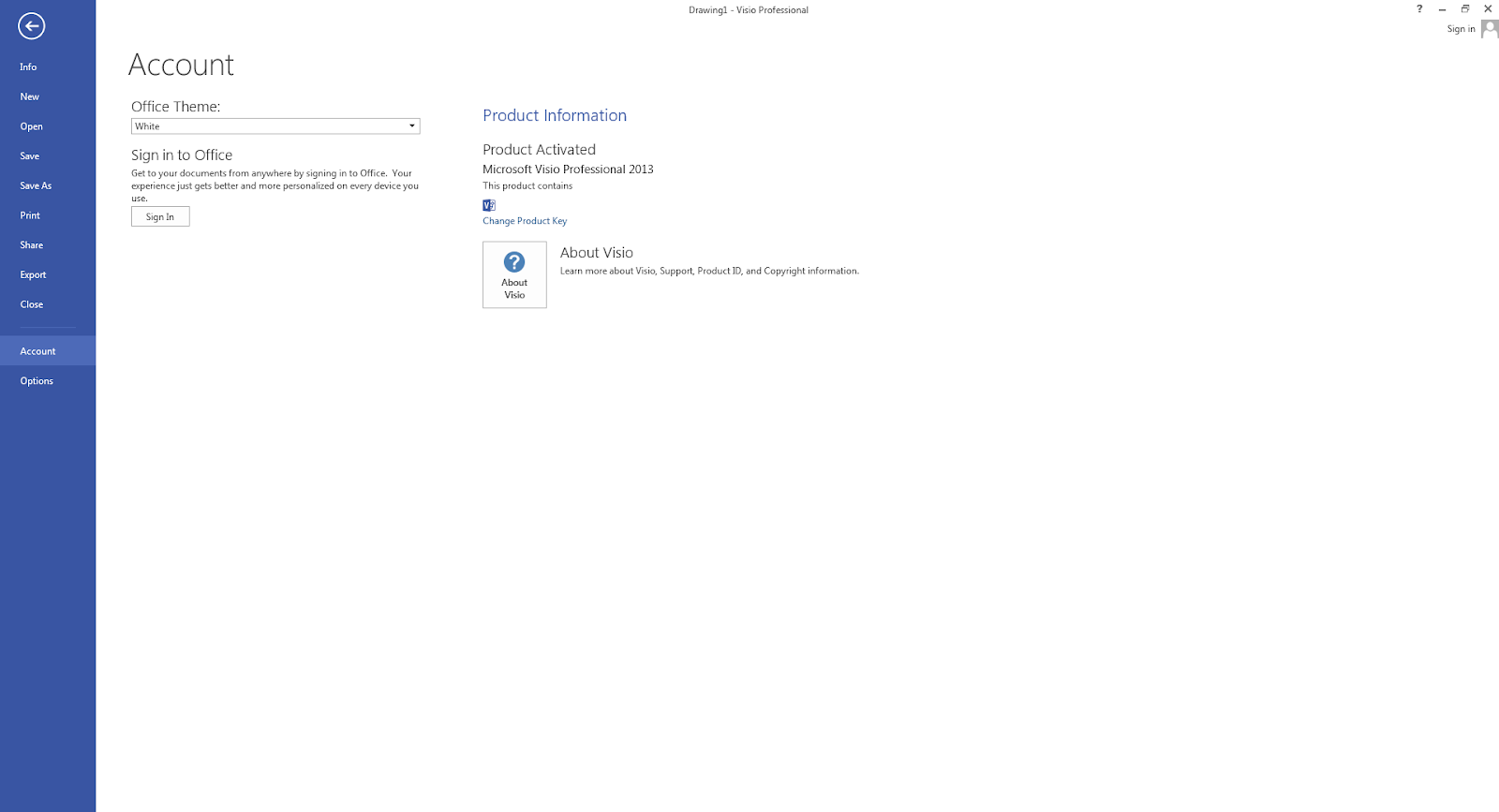Click the About Visio heading text
Image resolution: width=1499 pixels, height=812 pixels.
coord(597,253)
